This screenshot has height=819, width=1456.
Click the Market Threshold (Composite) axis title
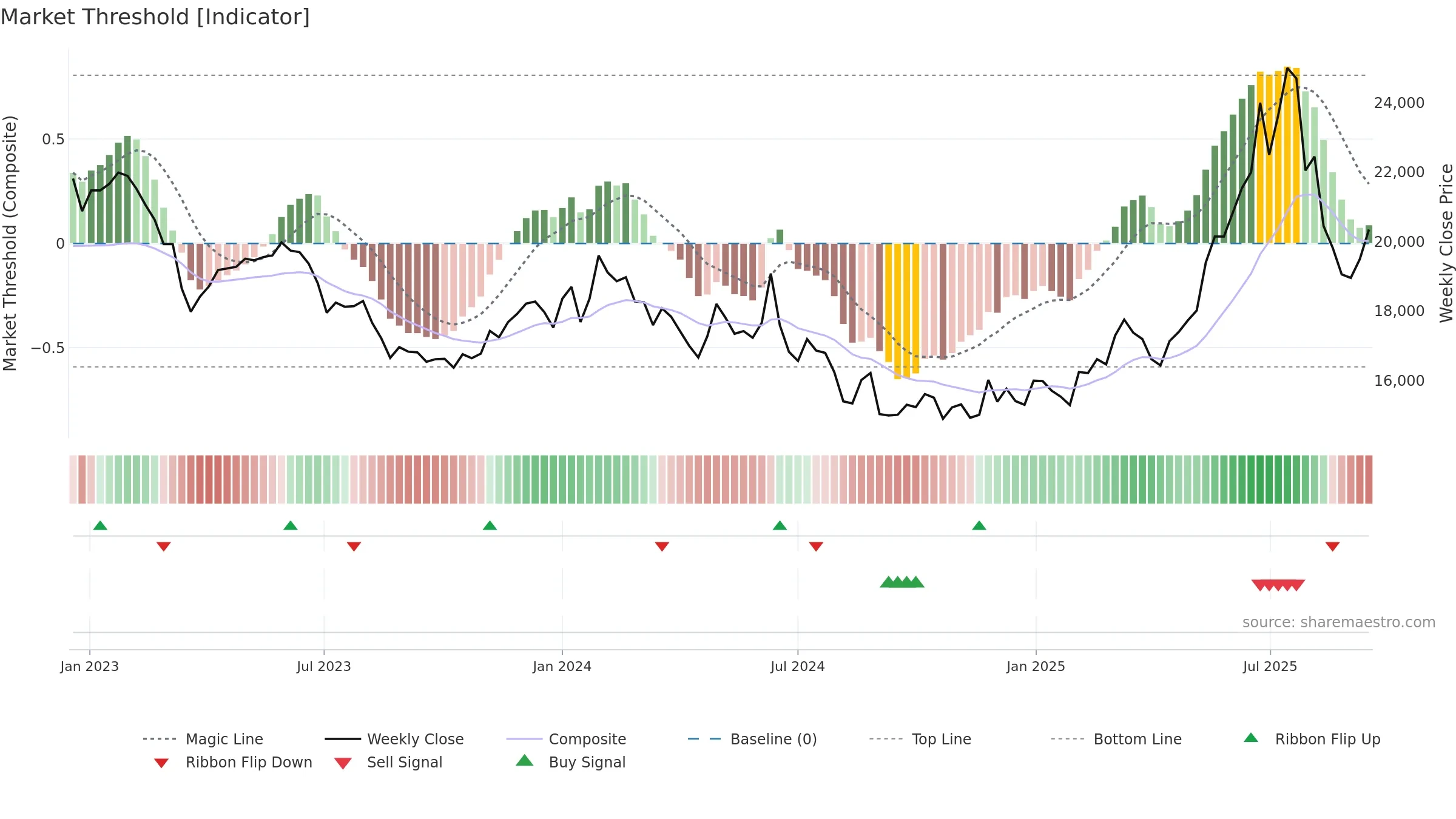point(10,243)
